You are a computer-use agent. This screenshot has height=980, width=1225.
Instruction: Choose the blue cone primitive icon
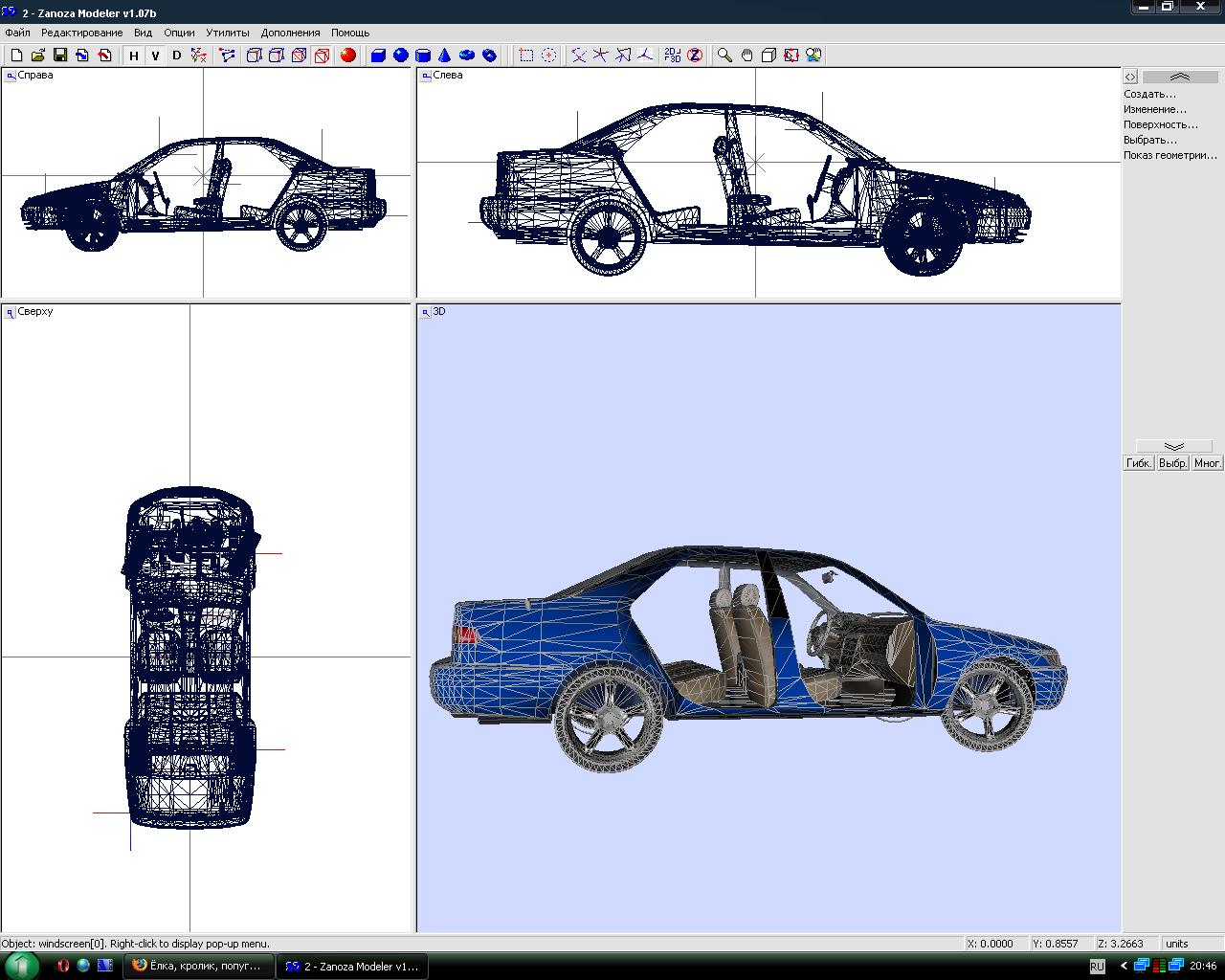(x=445, y=56)
